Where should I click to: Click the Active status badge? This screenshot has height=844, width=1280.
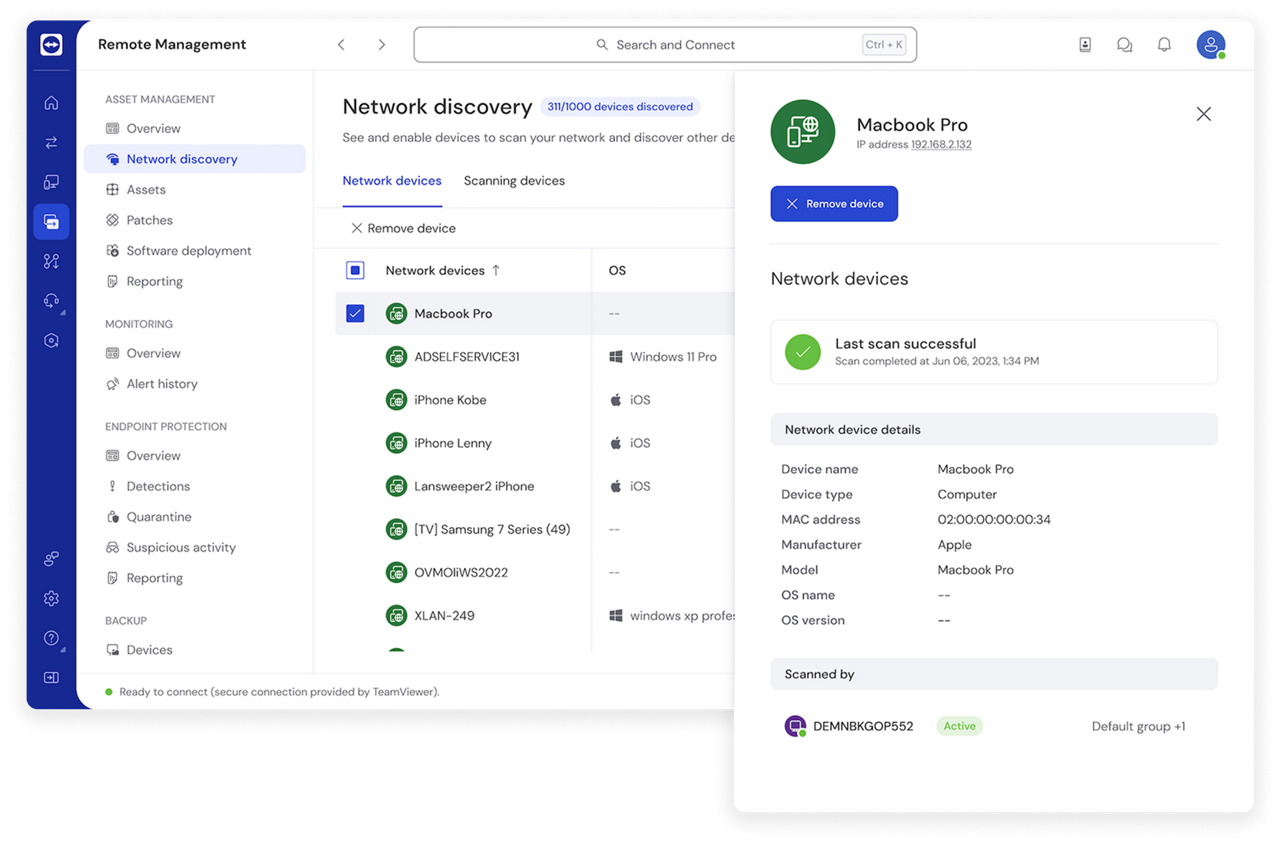(x=959, y=726)
